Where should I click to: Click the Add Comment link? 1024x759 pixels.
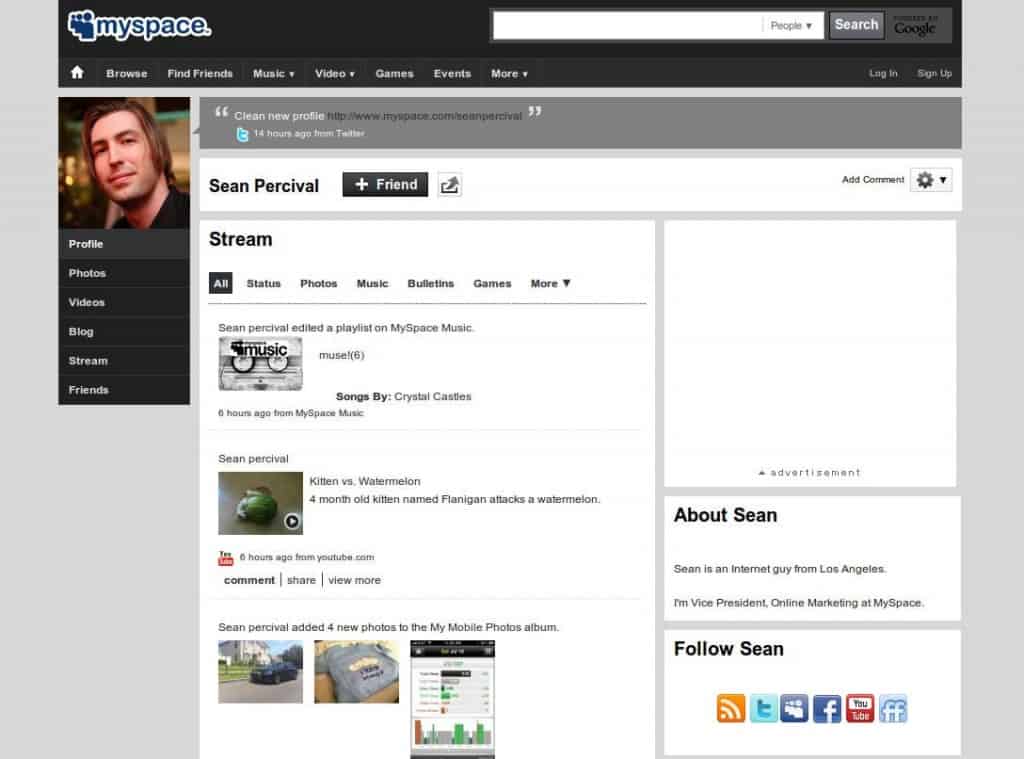click(x=872, y=180)
